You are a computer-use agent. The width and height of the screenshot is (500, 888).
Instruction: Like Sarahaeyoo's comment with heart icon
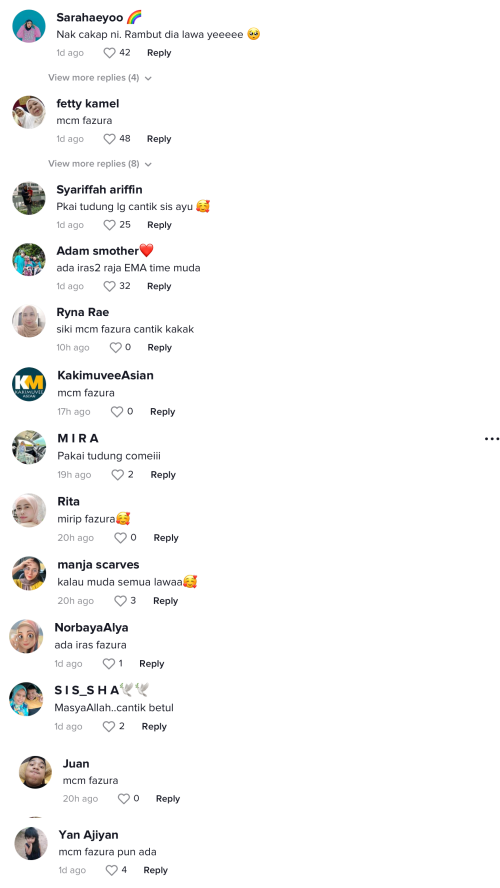click(109, 53)
